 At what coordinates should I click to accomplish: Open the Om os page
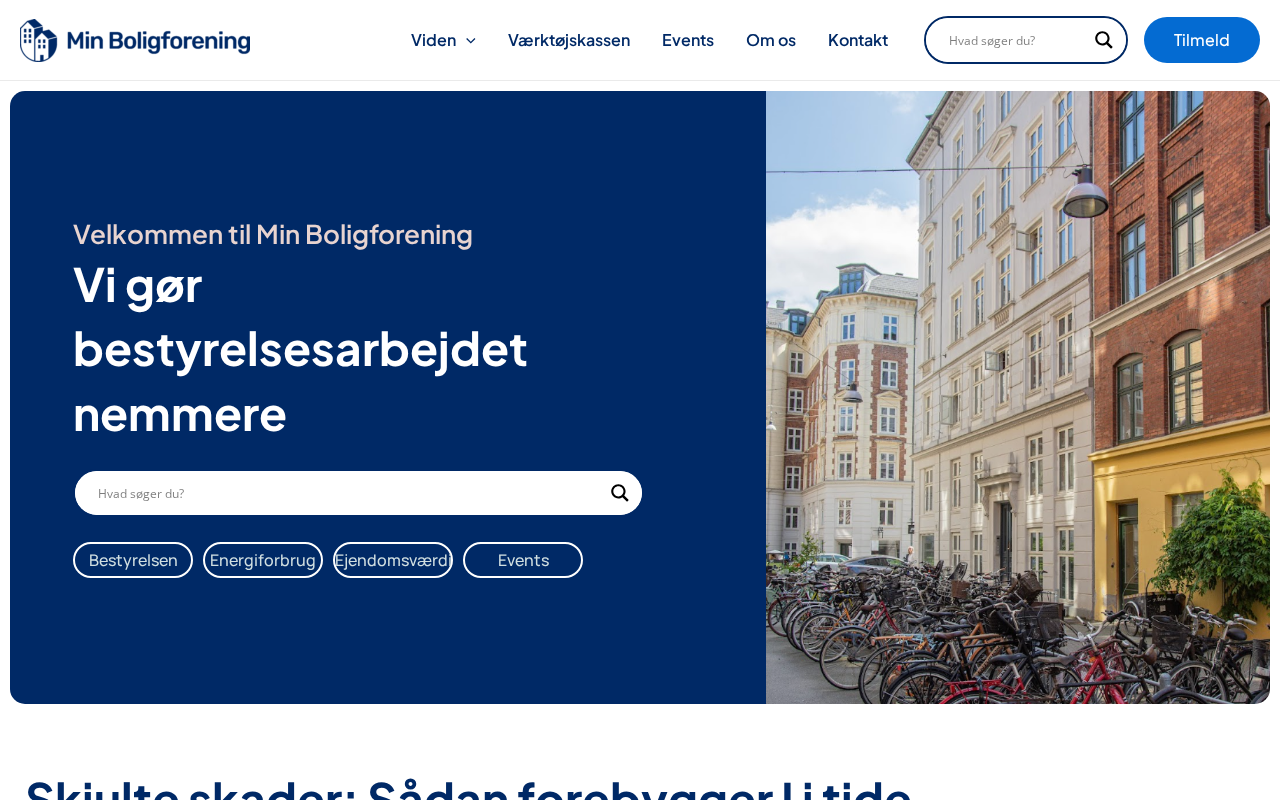(771, 40)
